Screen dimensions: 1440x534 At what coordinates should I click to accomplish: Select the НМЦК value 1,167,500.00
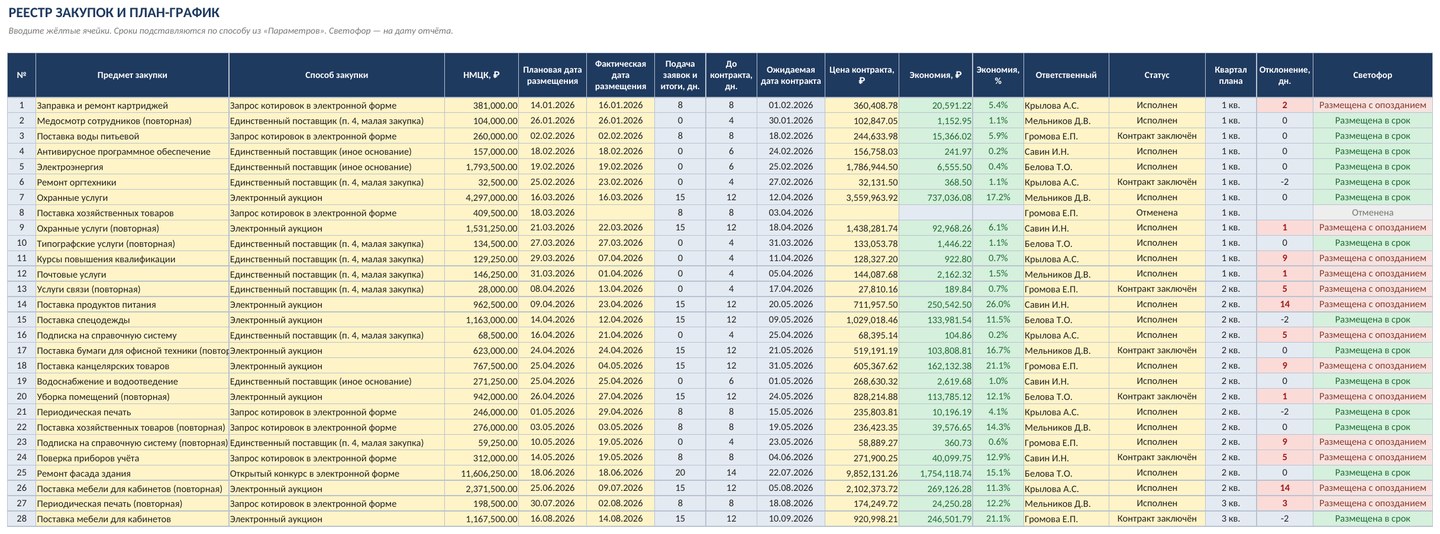[482, 518]
